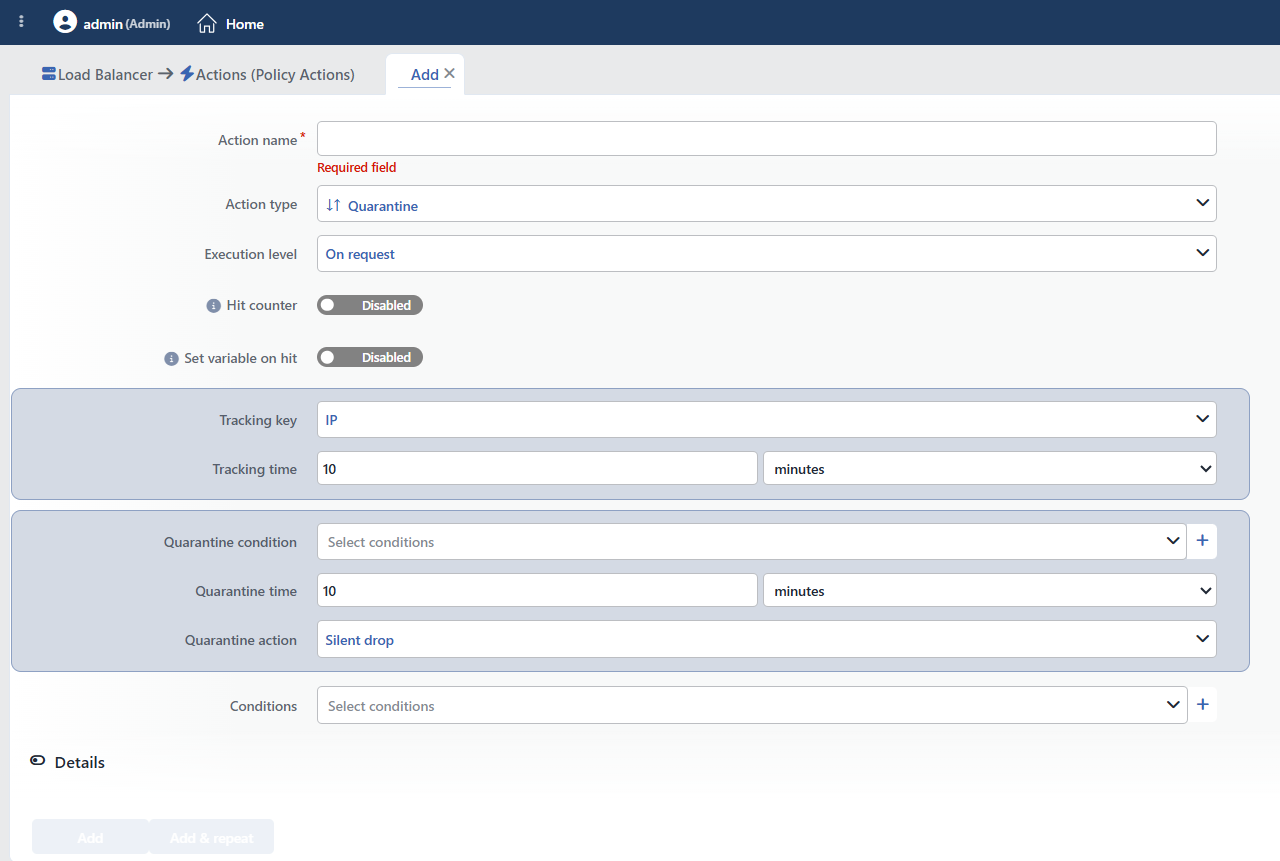The height and width of the screenshot is (861, 1280).
Task: Open the Tracking time unit dropdown
Action: tap(989, 468)
